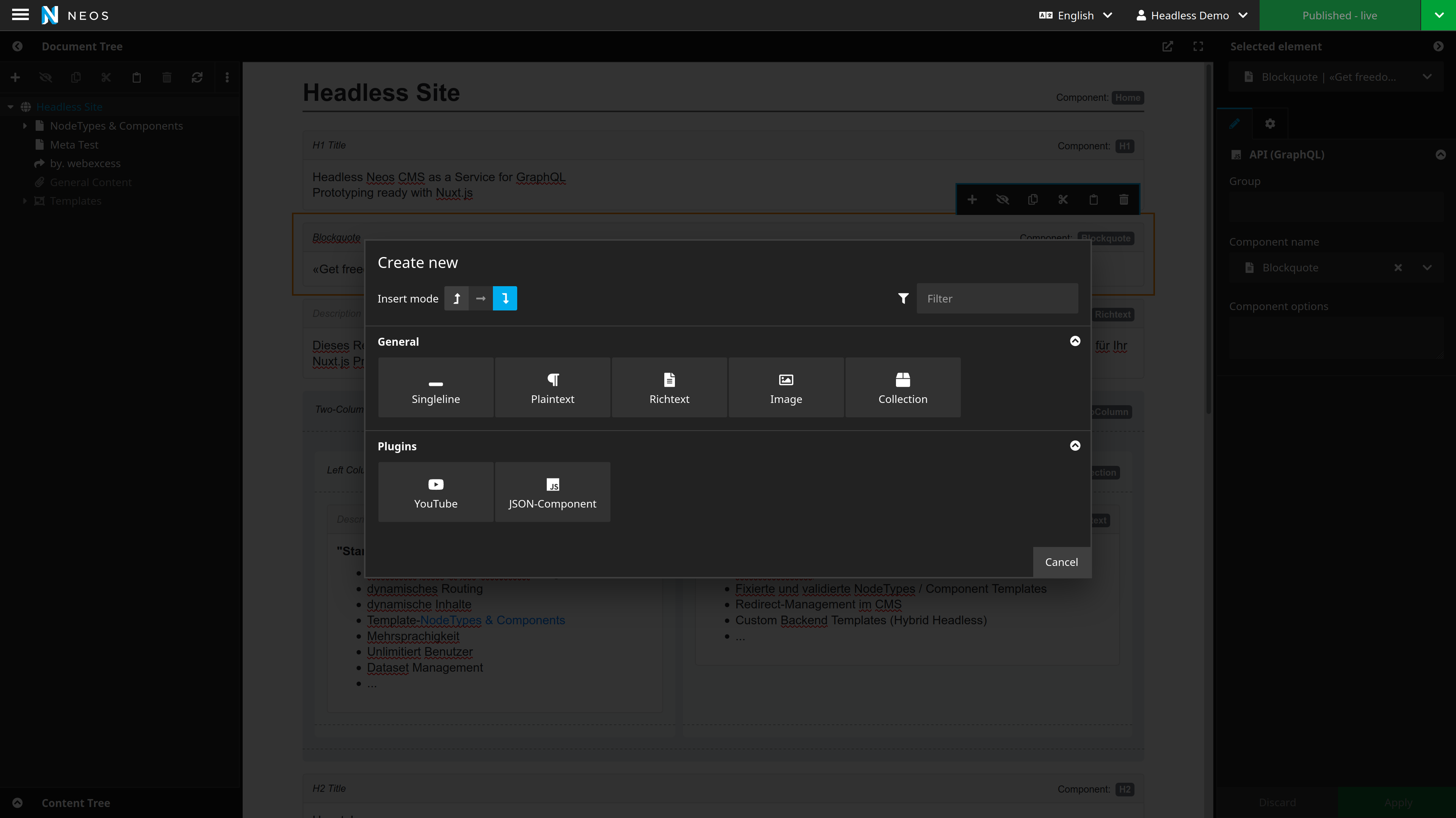Refresh the document tree
The width and height of the screenshot is (1456, 818).
(197, 77)
